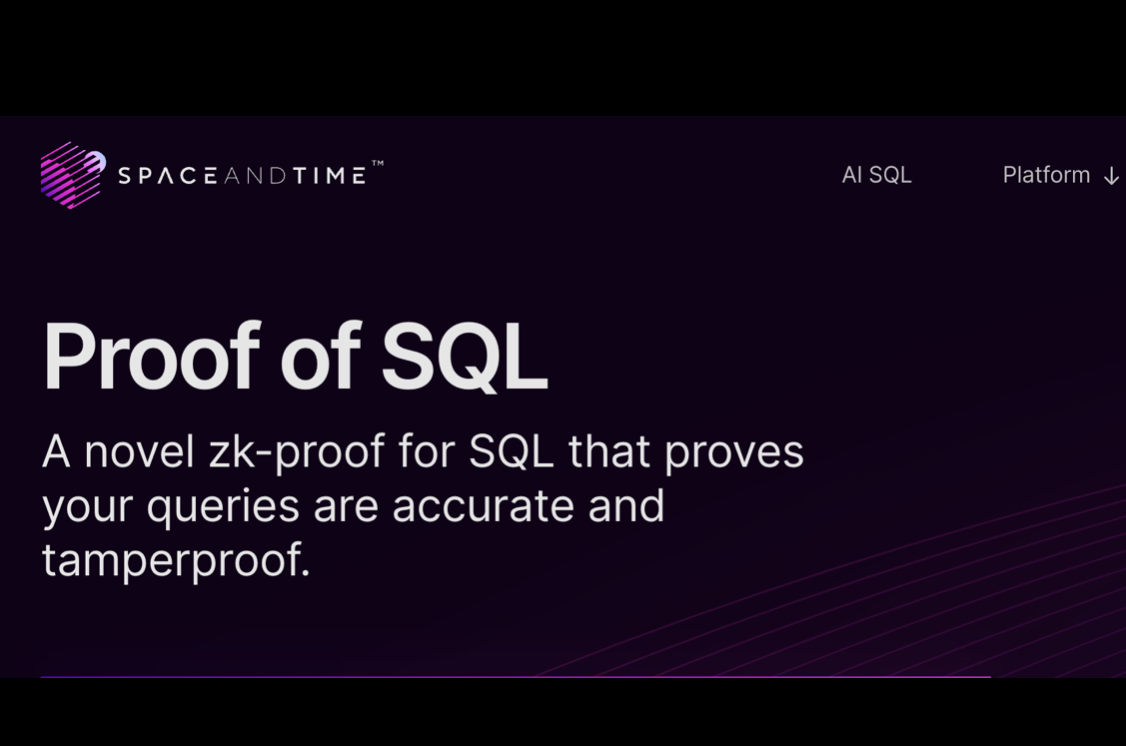This screenshot has width=1126, height=746.
Task: Click the zk-proof description paragraph
Action: click(x=420, y=505)
